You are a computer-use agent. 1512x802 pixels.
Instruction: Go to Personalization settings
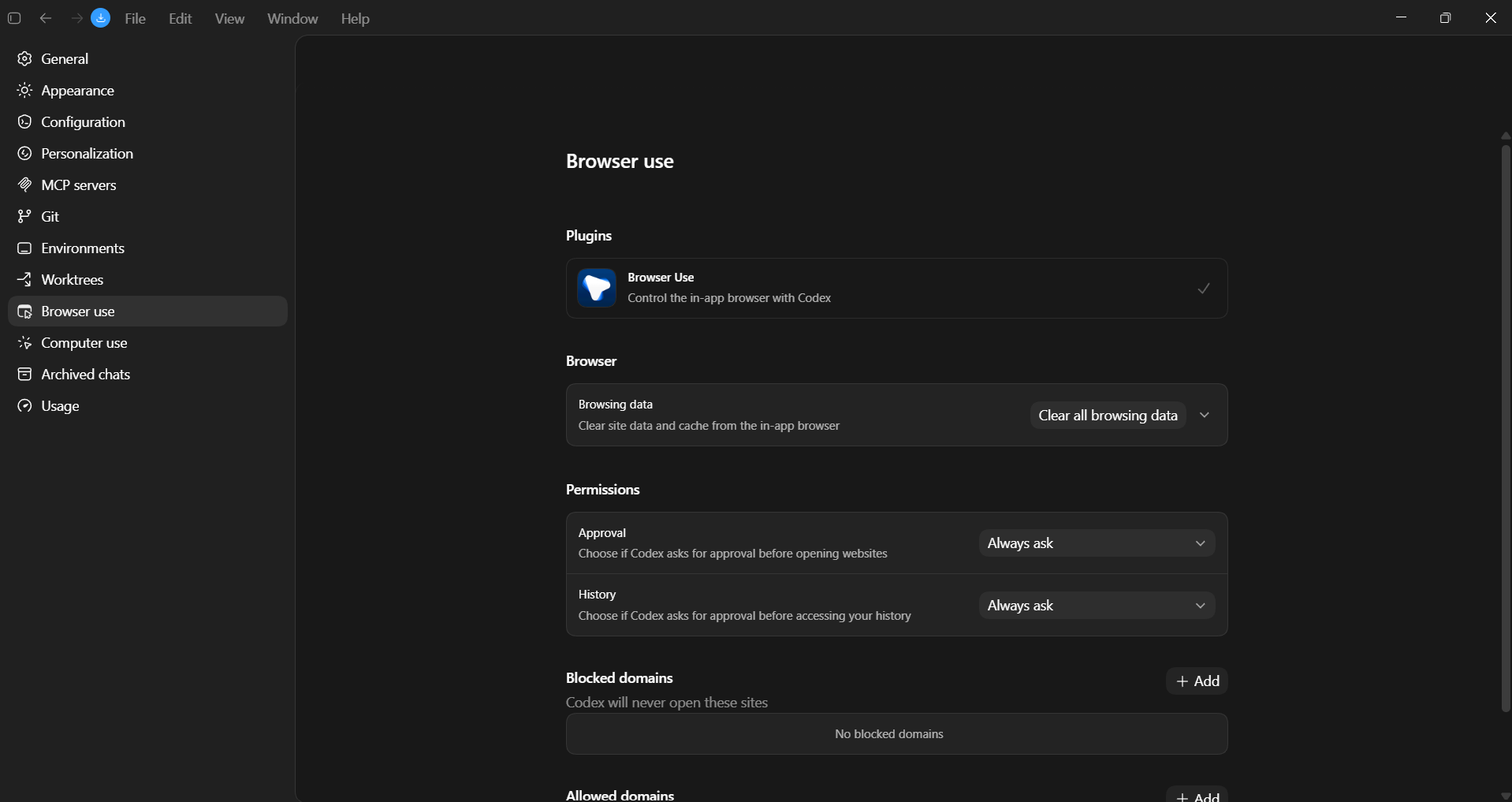point(147,154)
